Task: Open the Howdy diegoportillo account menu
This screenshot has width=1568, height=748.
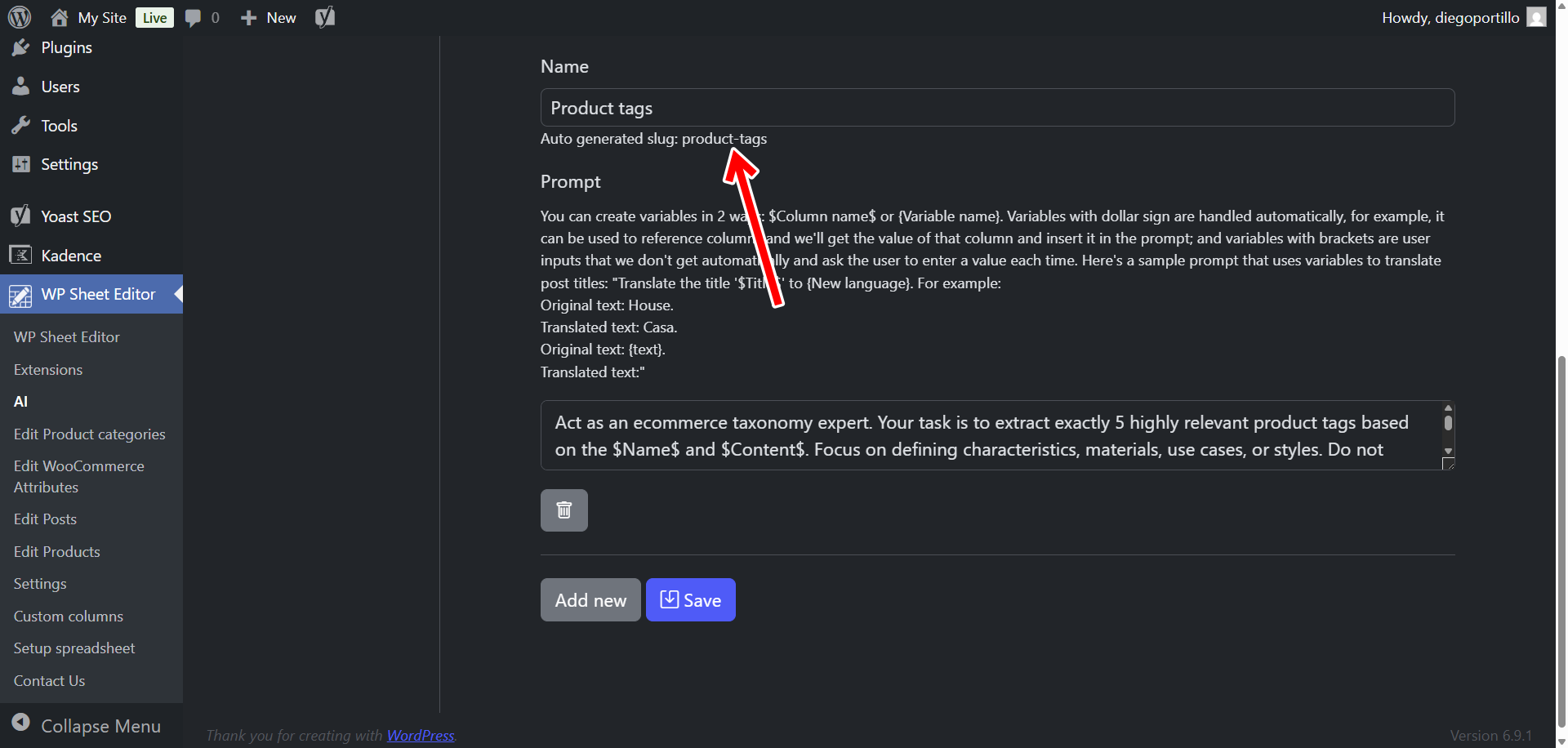Action: 1450,18
